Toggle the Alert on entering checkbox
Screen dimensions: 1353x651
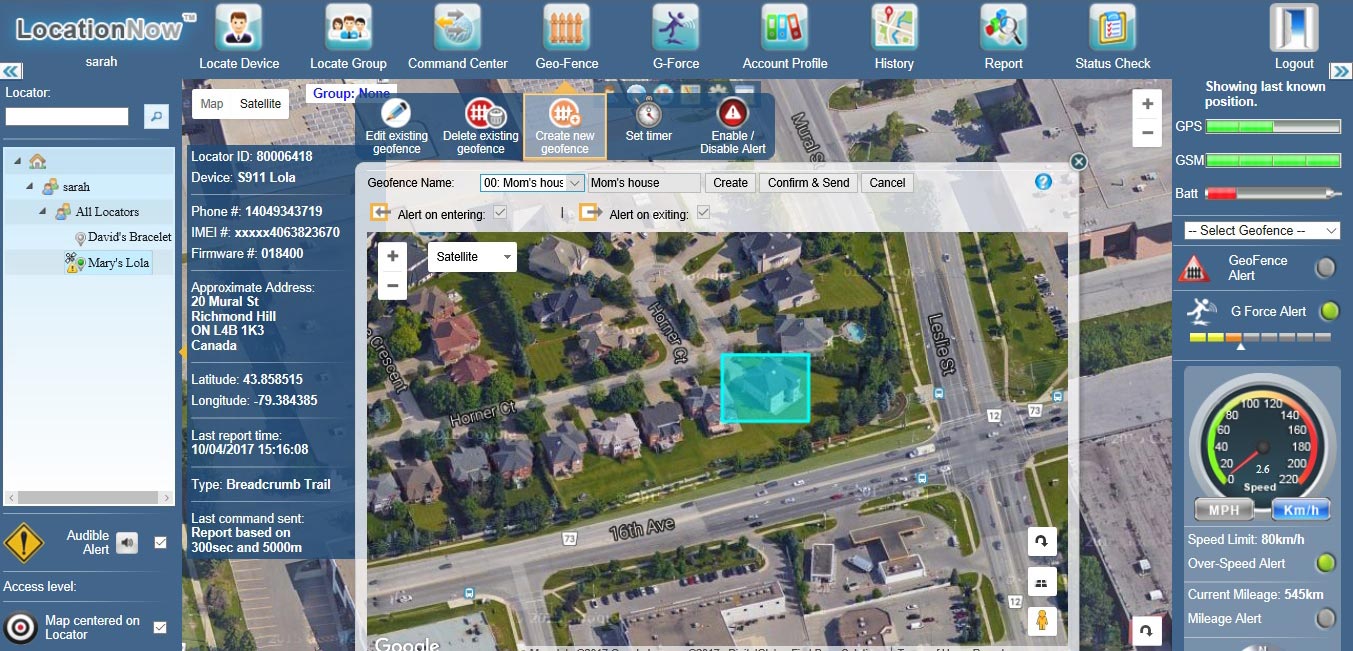pos(500,213)
